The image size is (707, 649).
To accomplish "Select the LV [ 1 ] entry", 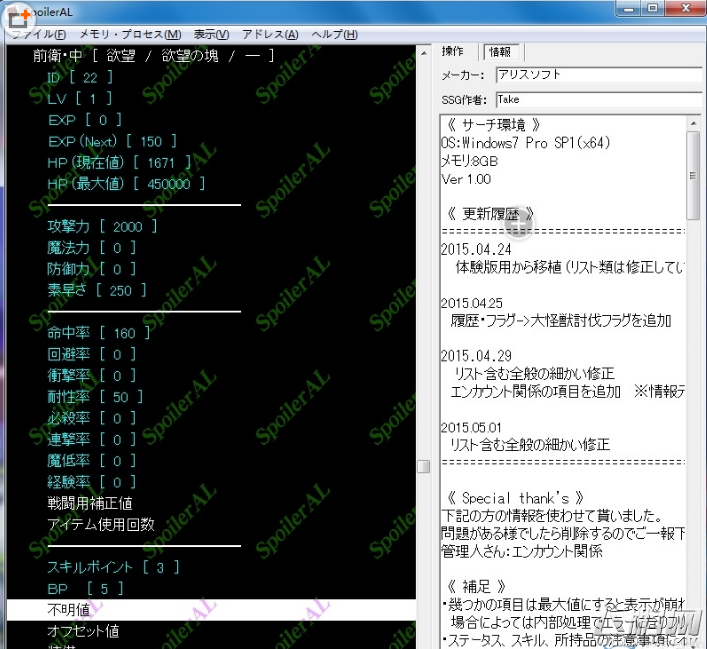I will (x=80, y=99).
